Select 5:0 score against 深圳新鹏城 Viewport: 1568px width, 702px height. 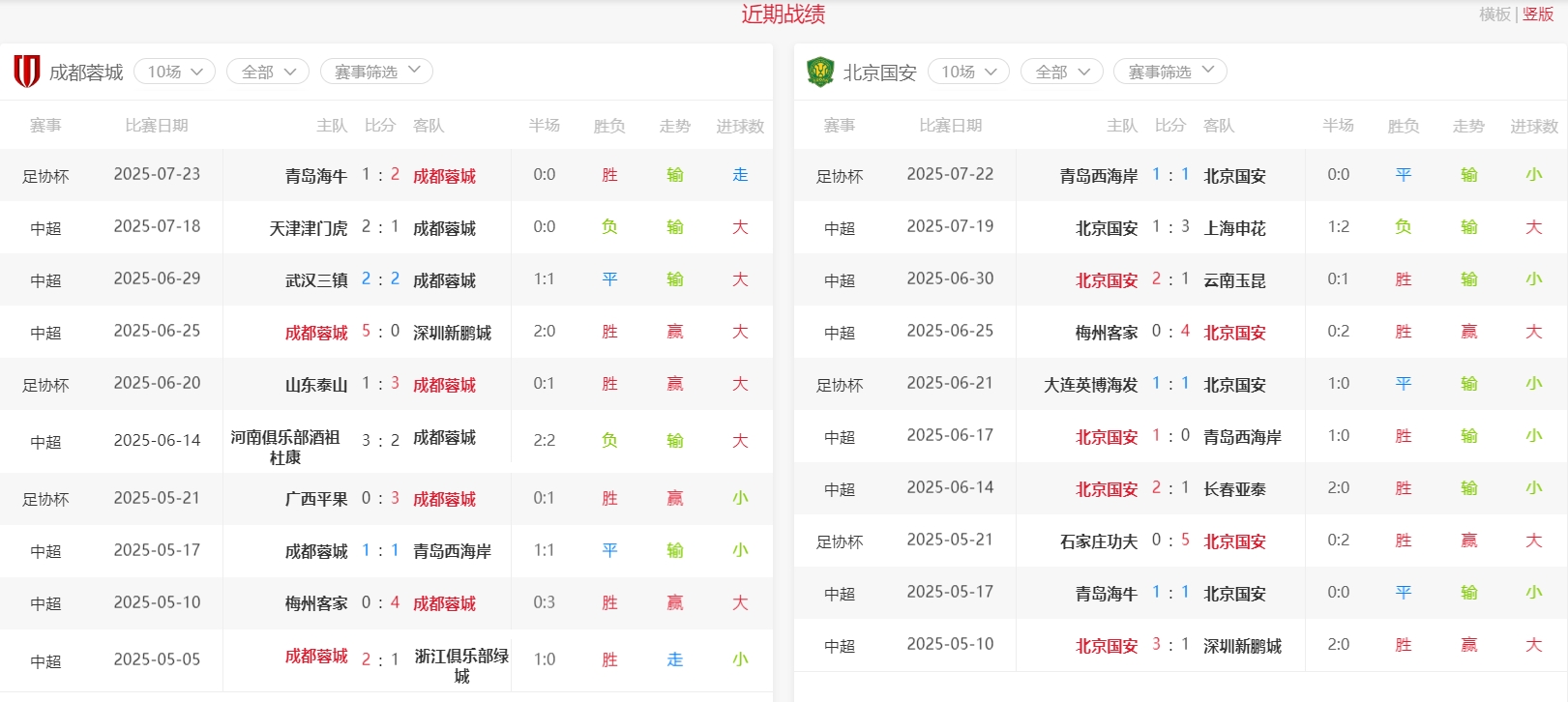coord(380,332)
